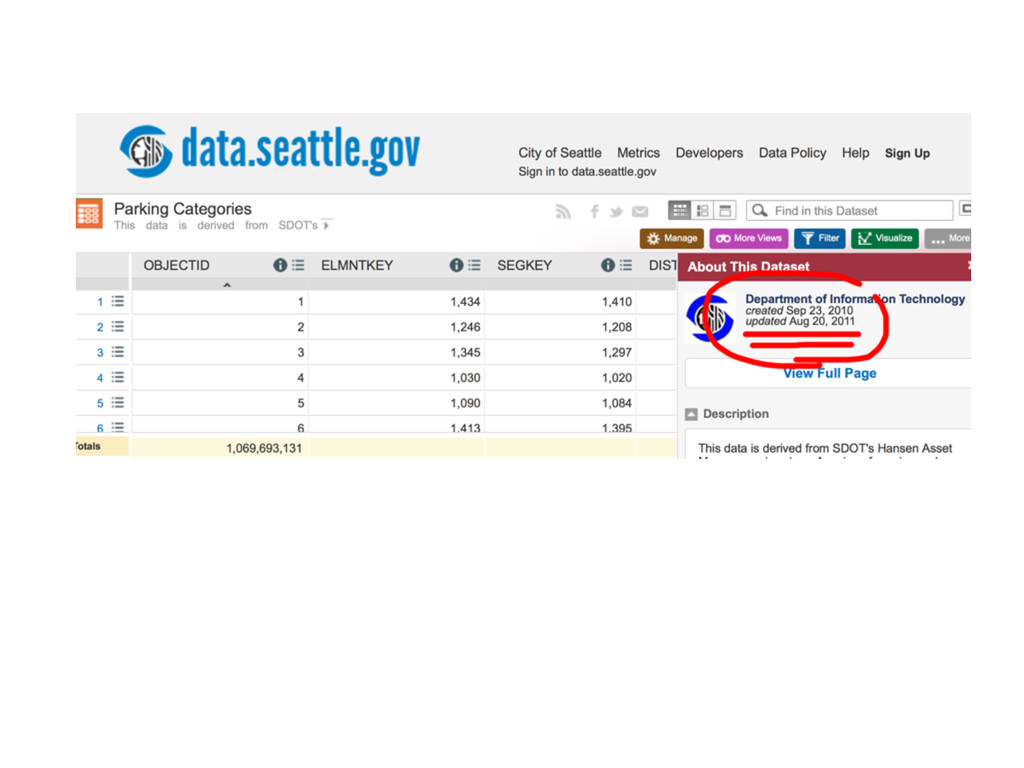The height and width of the screenshot is (768, 1024).
Task: Open the Developers page
Action: pos(709,153)
